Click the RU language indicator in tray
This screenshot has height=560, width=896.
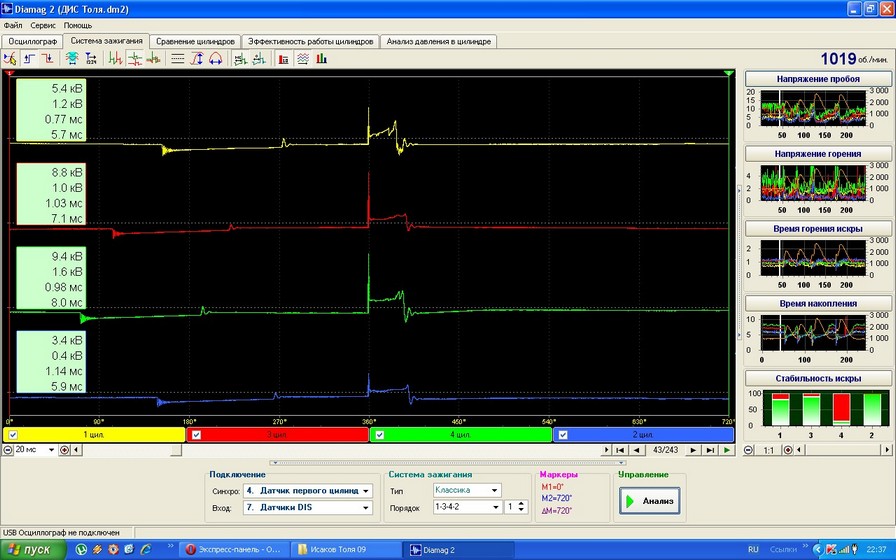753,550
